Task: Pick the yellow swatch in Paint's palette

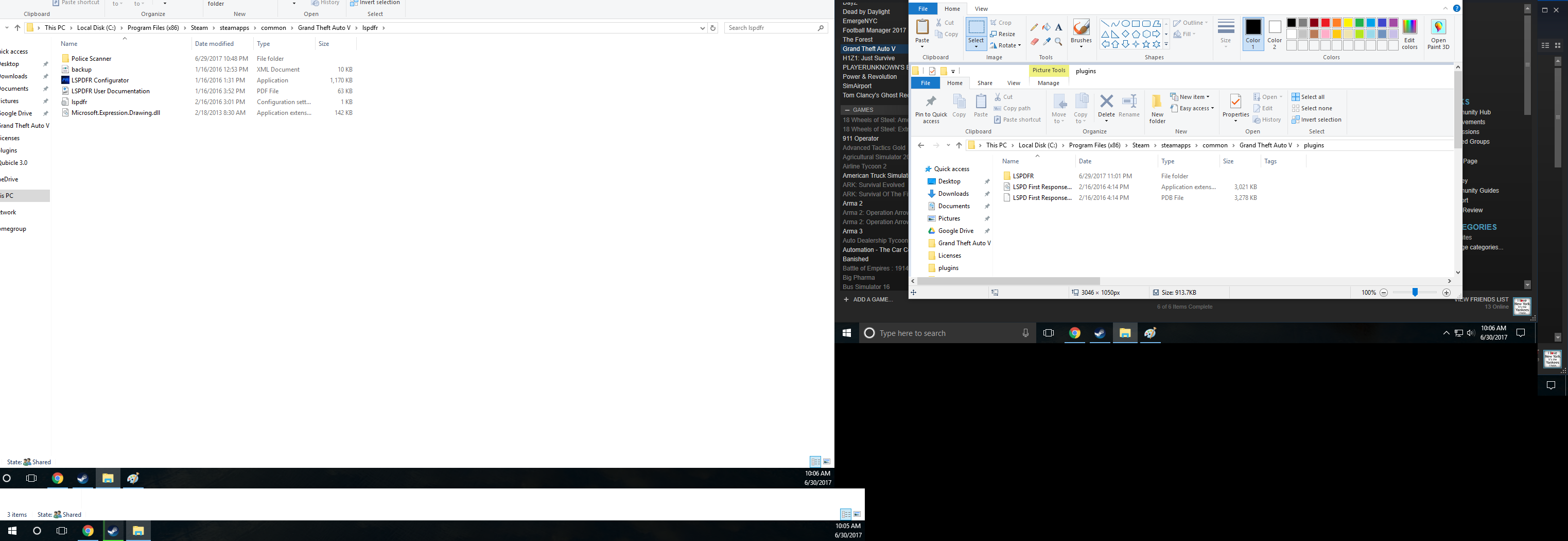Action: pos(1348,23)
